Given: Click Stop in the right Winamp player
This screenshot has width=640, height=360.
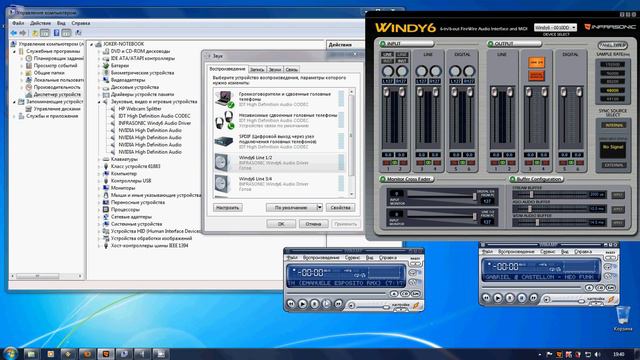Looking at the screenshot, I should (521, 298).
